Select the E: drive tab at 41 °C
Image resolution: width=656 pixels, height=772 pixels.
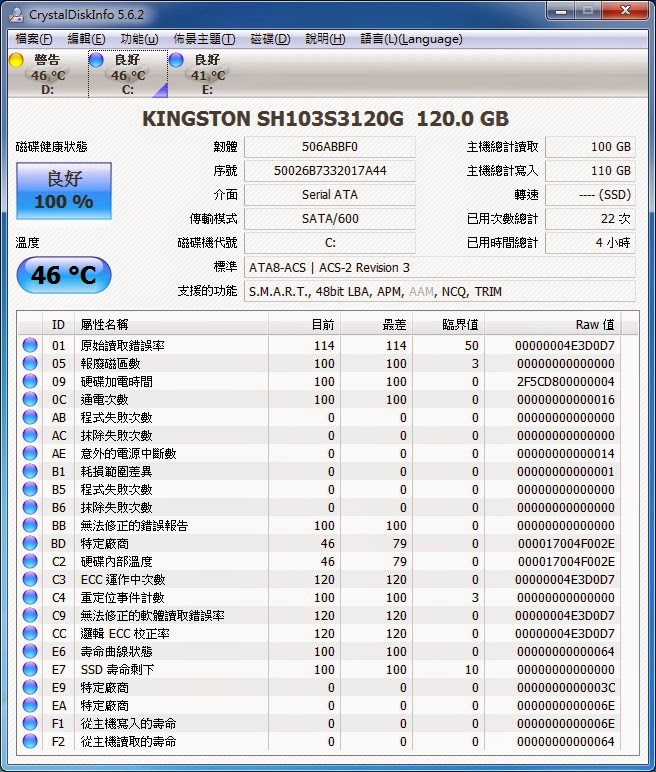pos(207,74)
